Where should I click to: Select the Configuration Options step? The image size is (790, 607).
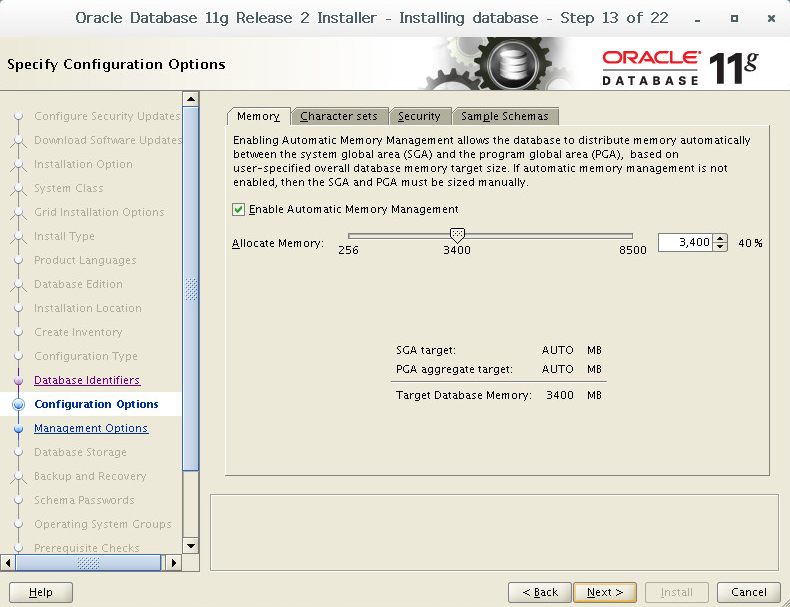tap(96, 404)
